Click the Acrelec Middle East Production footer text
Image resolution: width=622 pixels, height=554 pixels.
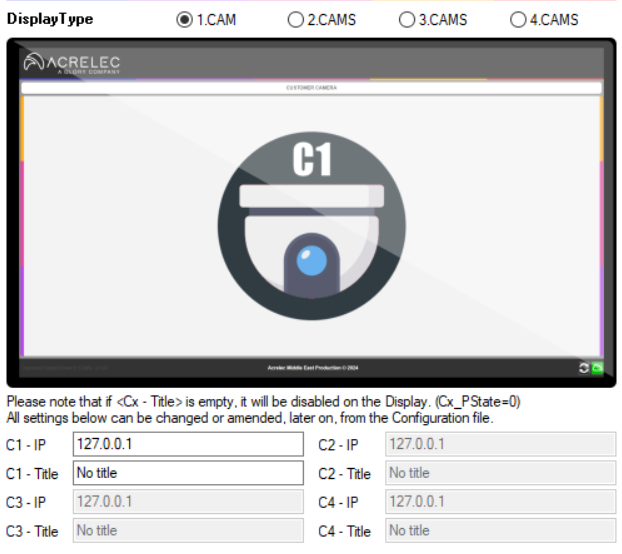click(x=311, y=368)
